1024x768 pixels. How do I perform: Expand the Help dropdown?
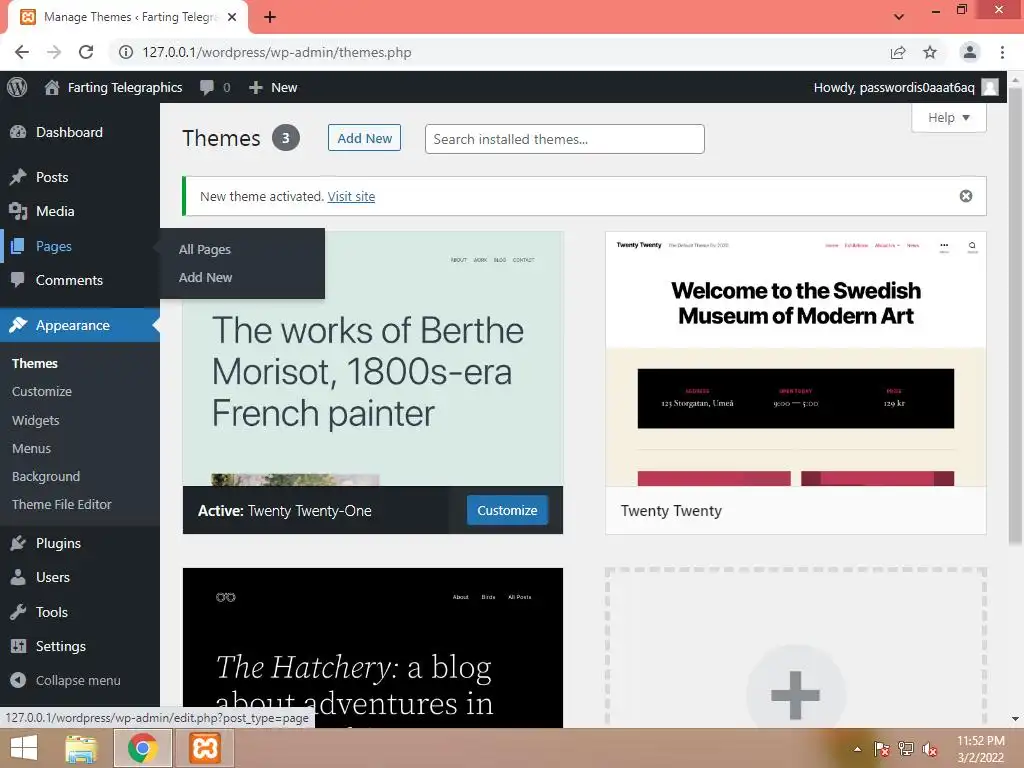[949, 118]
